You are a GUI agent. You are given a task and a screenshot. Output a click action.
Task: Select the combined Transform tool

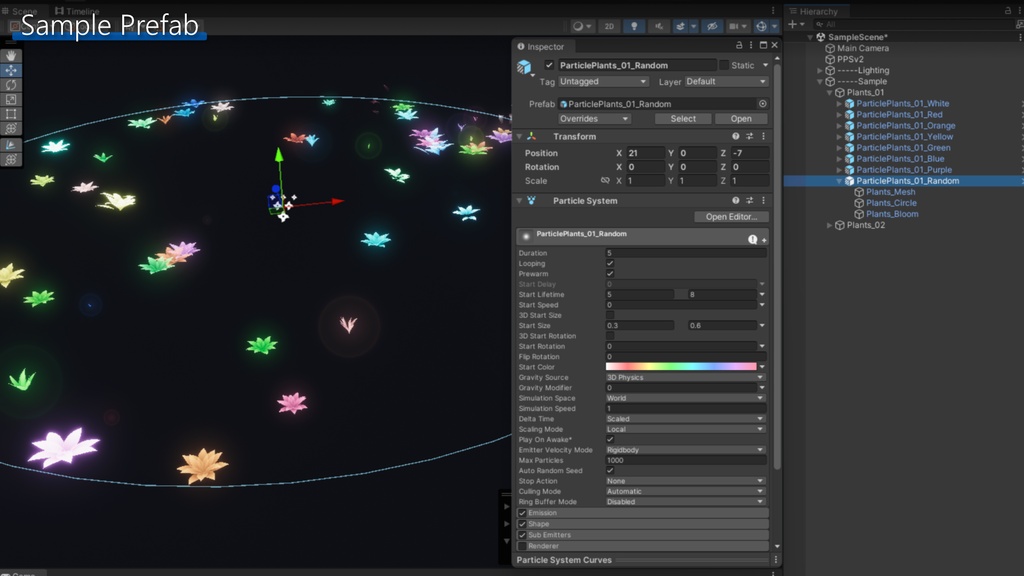11,128
